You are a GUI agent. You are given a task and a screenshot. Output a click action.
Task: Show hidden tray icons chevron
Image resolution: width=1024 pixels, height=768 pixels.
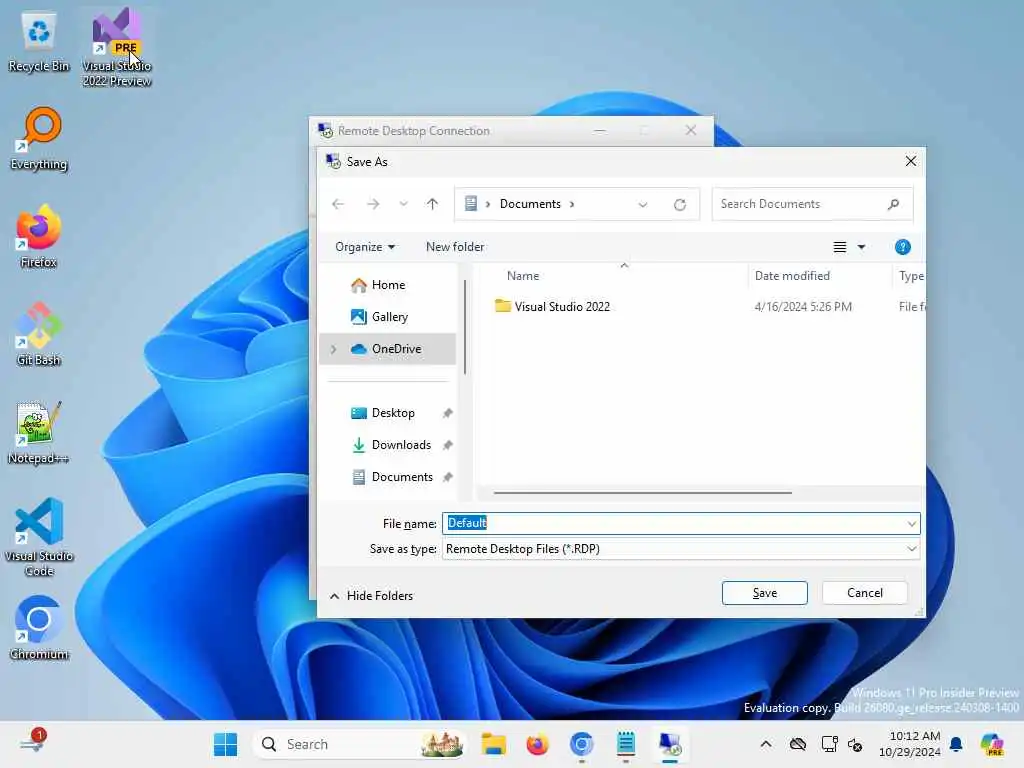tap(766, 744)
